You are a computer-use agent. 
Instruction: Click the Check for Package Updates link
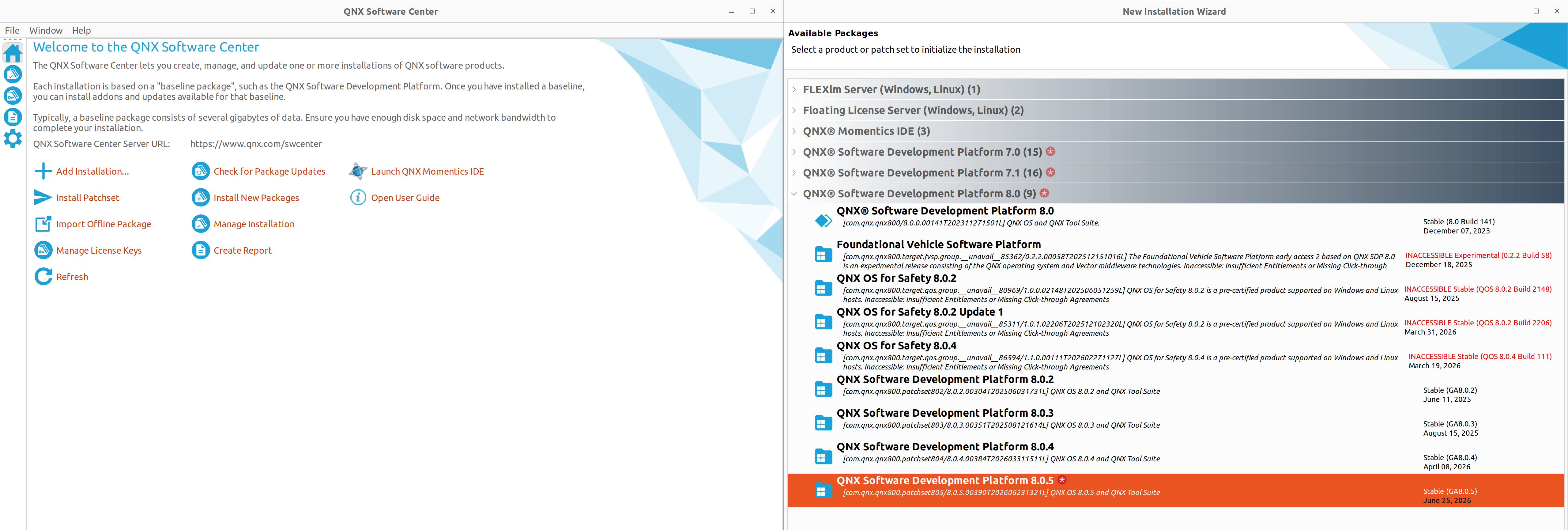coord(269,171)
